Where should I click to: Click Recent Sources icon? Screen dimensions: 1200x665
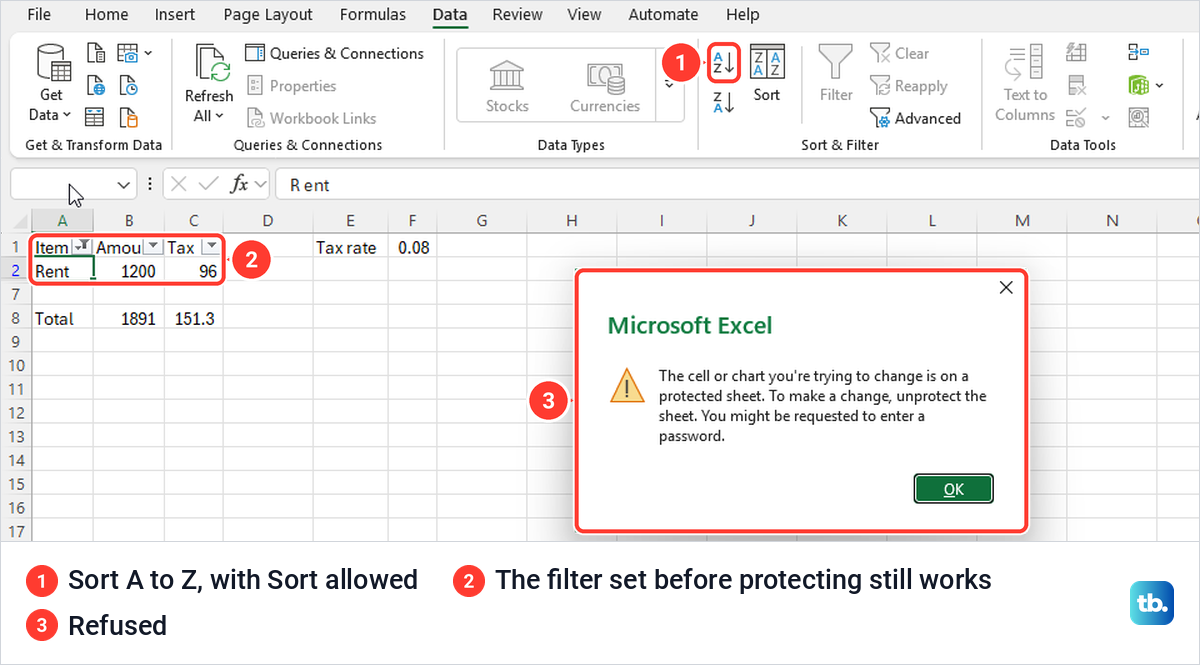[x=128, y=85]
